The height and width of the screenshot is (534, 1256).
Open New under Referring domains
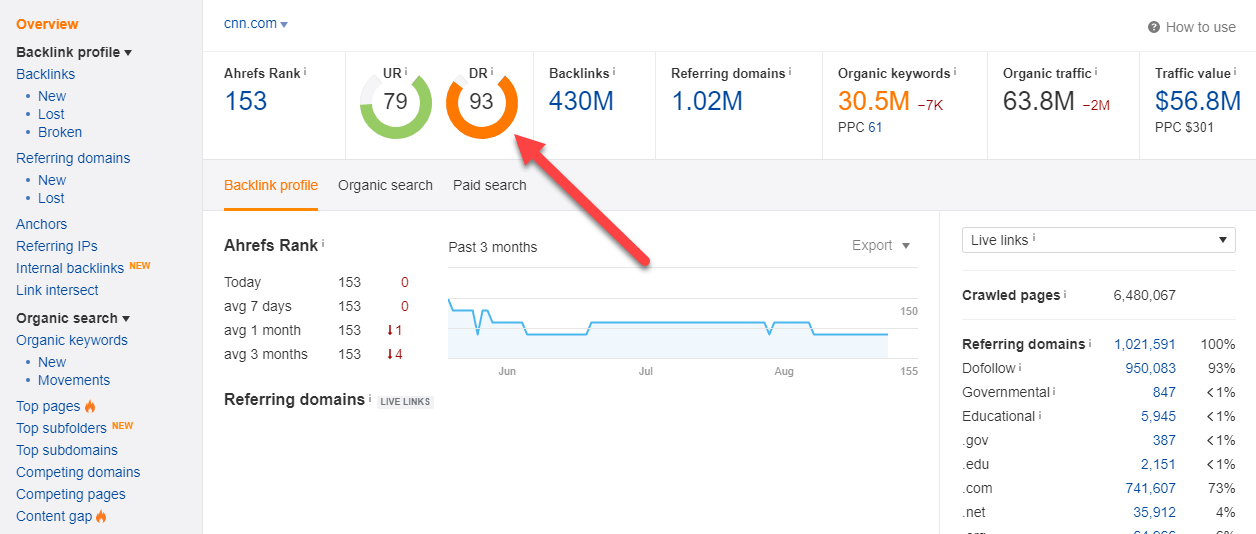[x=52, y=180]
